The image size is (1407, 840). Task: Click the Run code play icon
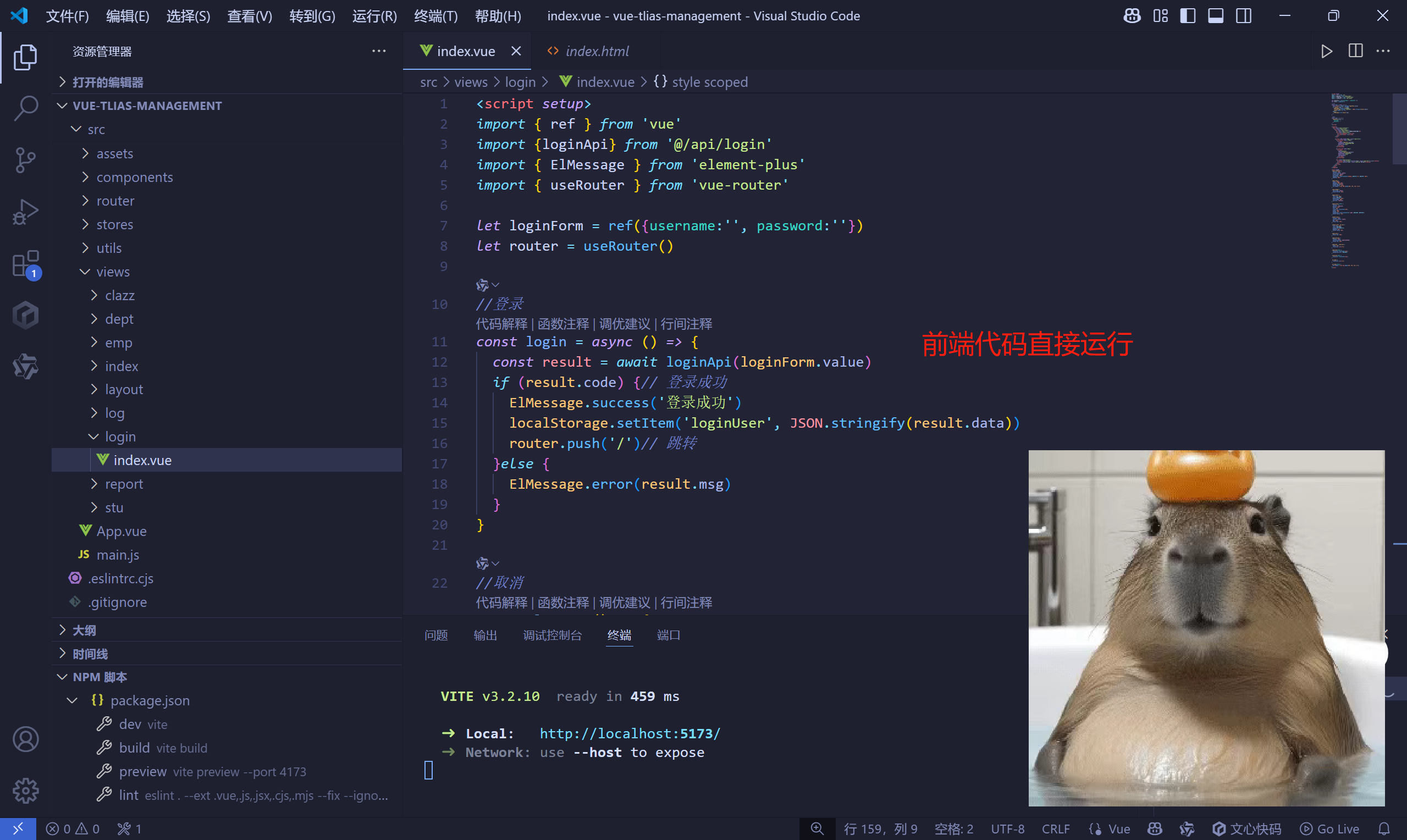tap(1326, 52)
